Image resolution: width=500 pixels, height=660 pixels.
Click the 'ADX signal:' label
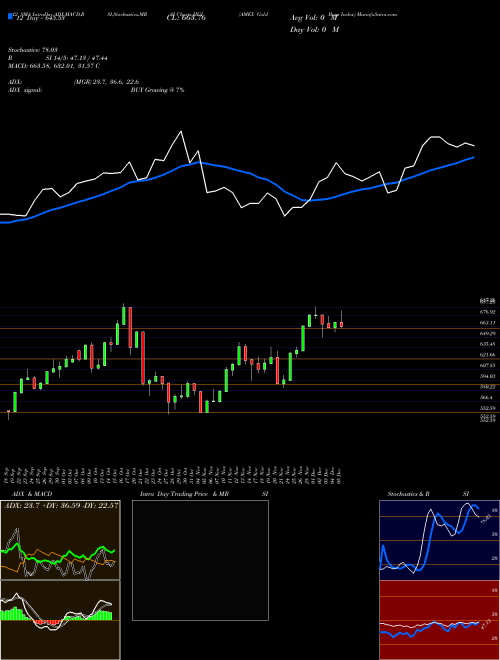point(25,90)
